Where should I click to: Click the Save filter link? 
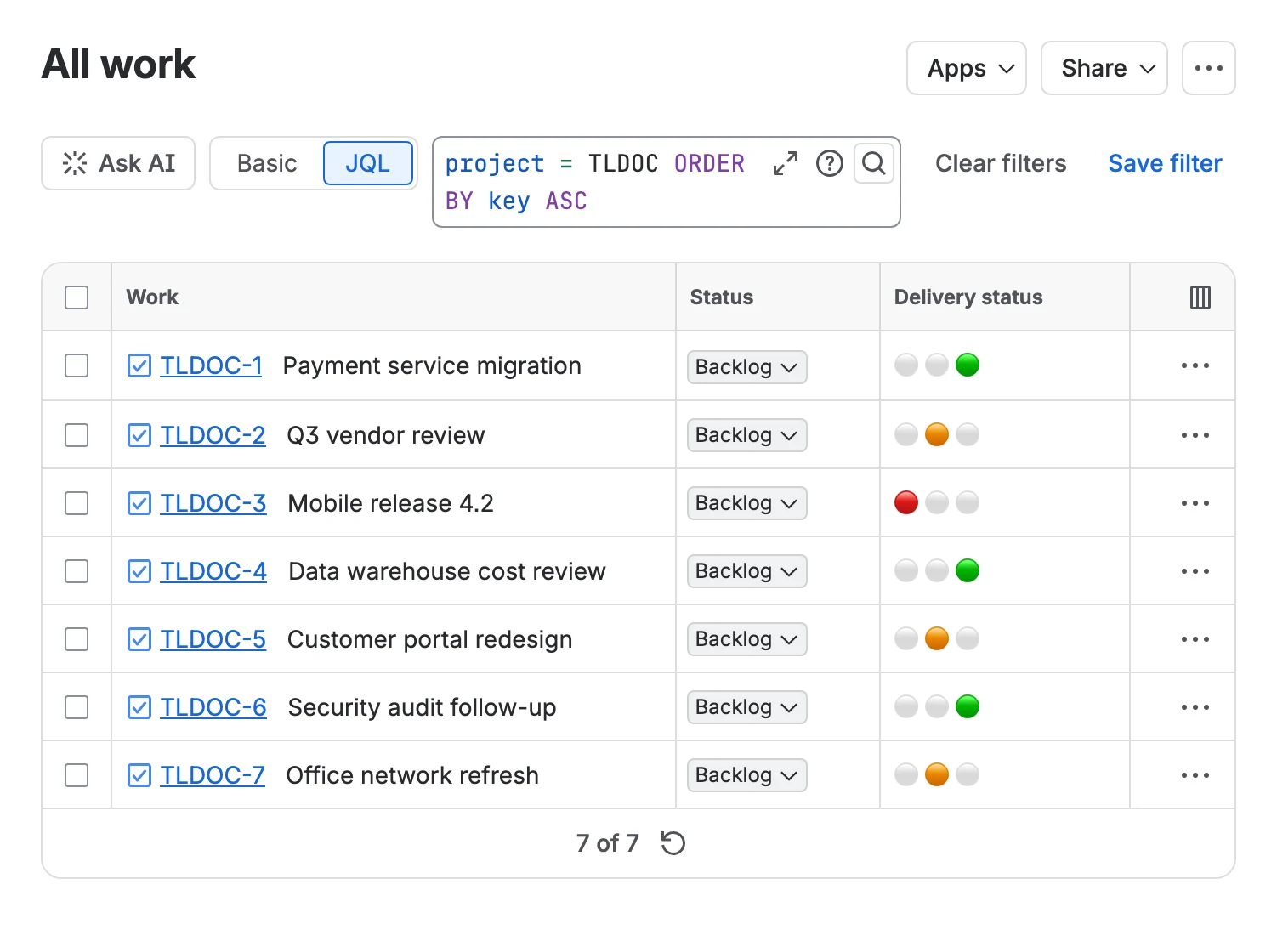coord(1165,163)
